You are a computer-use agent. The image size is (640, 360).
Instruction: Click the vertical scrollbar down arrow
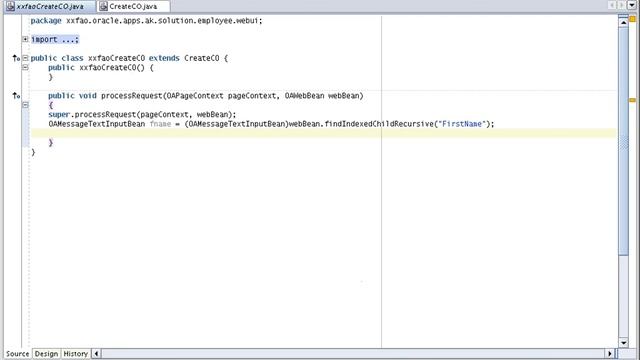tap(623, 343)
